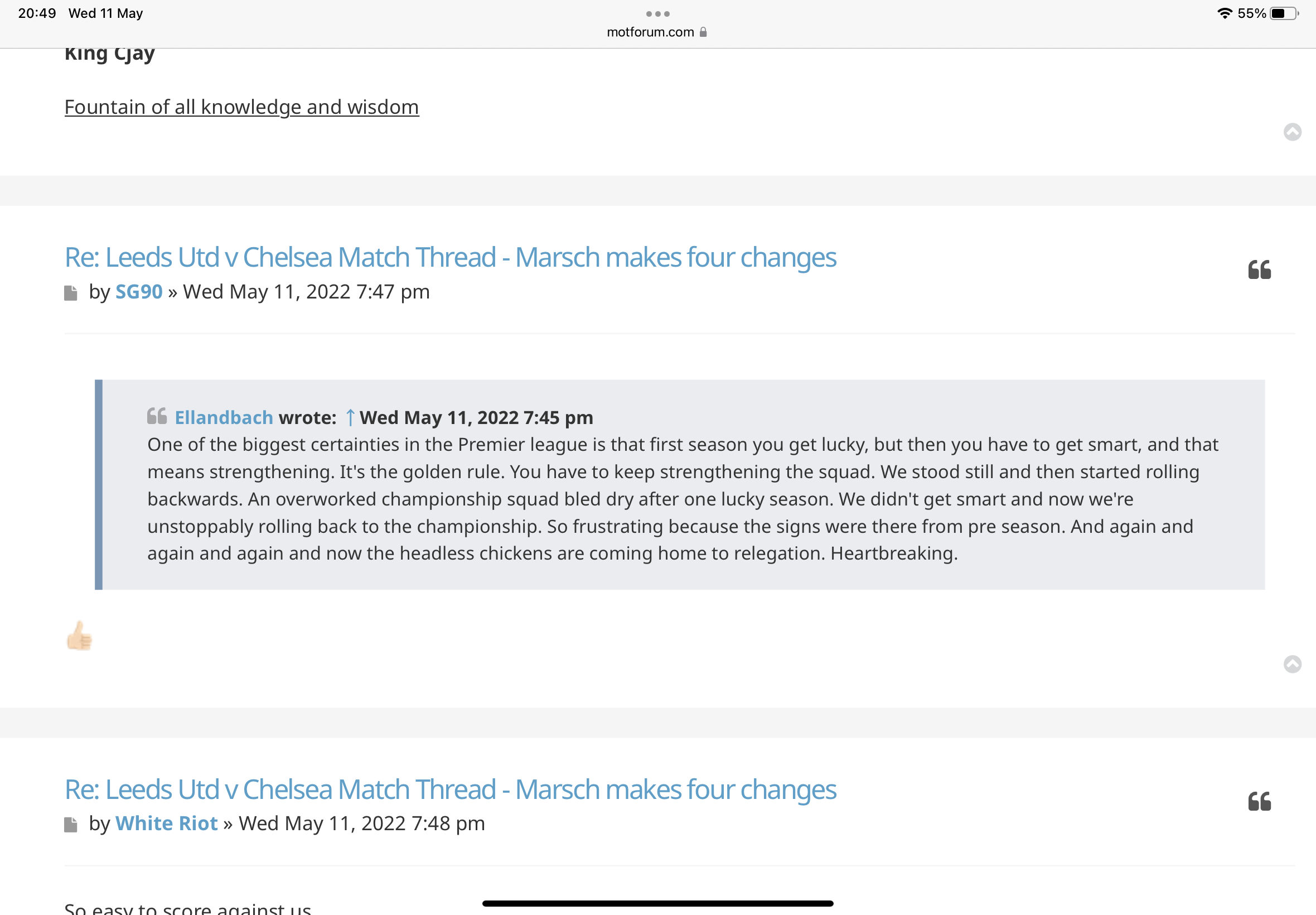Tap the padlock icon beside motforum.com
The width and height of the screenshot is (1316, 915).
[703, 32]
